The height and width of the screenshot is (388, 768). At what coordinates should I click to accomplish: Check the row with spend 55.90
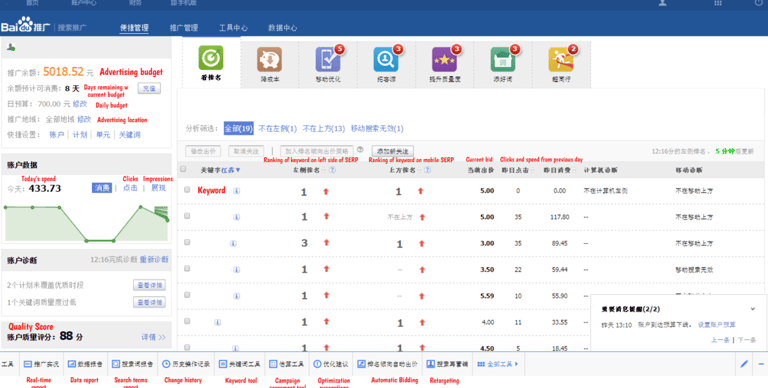tap(187, 295)
